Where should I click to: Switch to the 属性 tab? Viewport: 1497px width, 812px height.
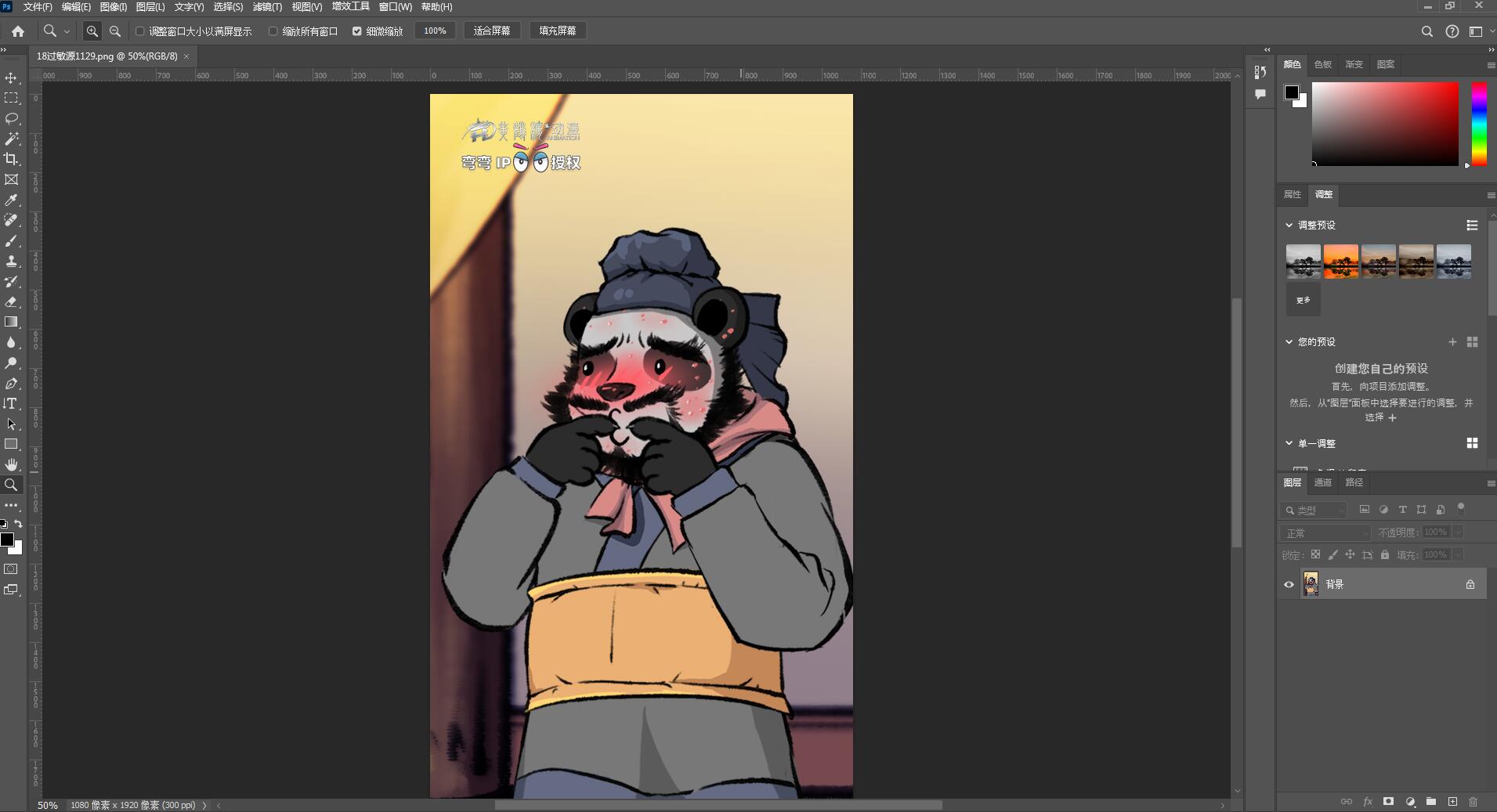coord(1293,194)
